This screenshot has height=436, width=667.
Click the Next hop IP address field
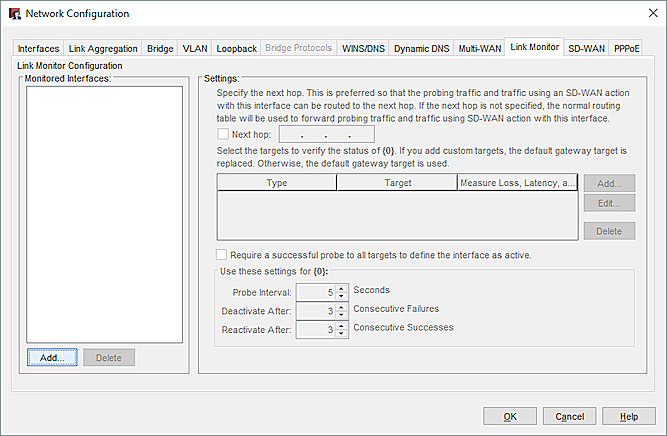tap(326, 134)
